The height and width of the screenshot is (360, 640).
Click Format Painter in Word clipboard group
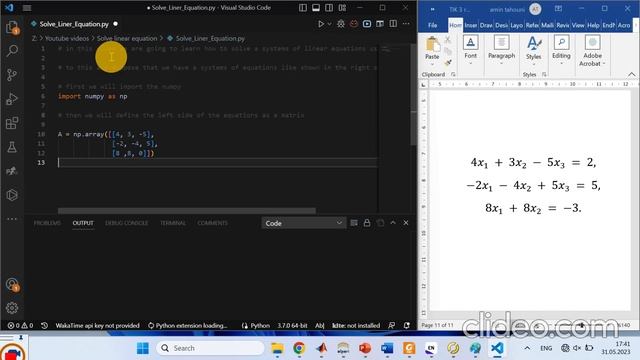pyautogui.click(x=448, y=63)
